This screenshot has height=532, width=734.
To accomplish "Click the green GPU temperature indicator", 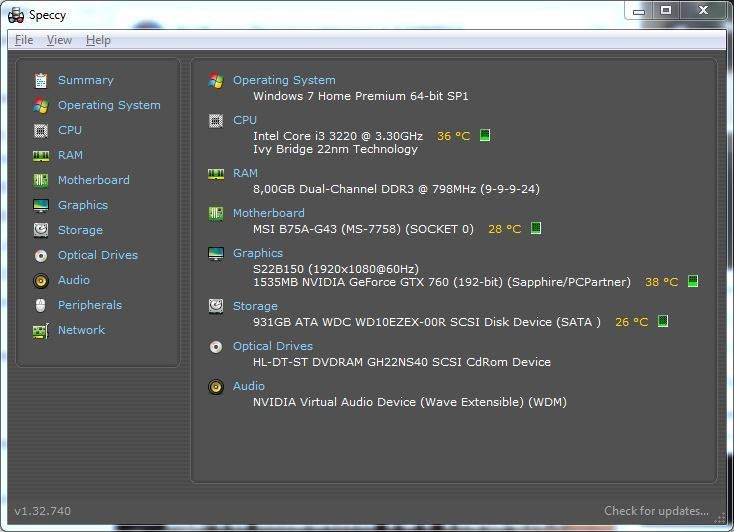I will (693, 281).
